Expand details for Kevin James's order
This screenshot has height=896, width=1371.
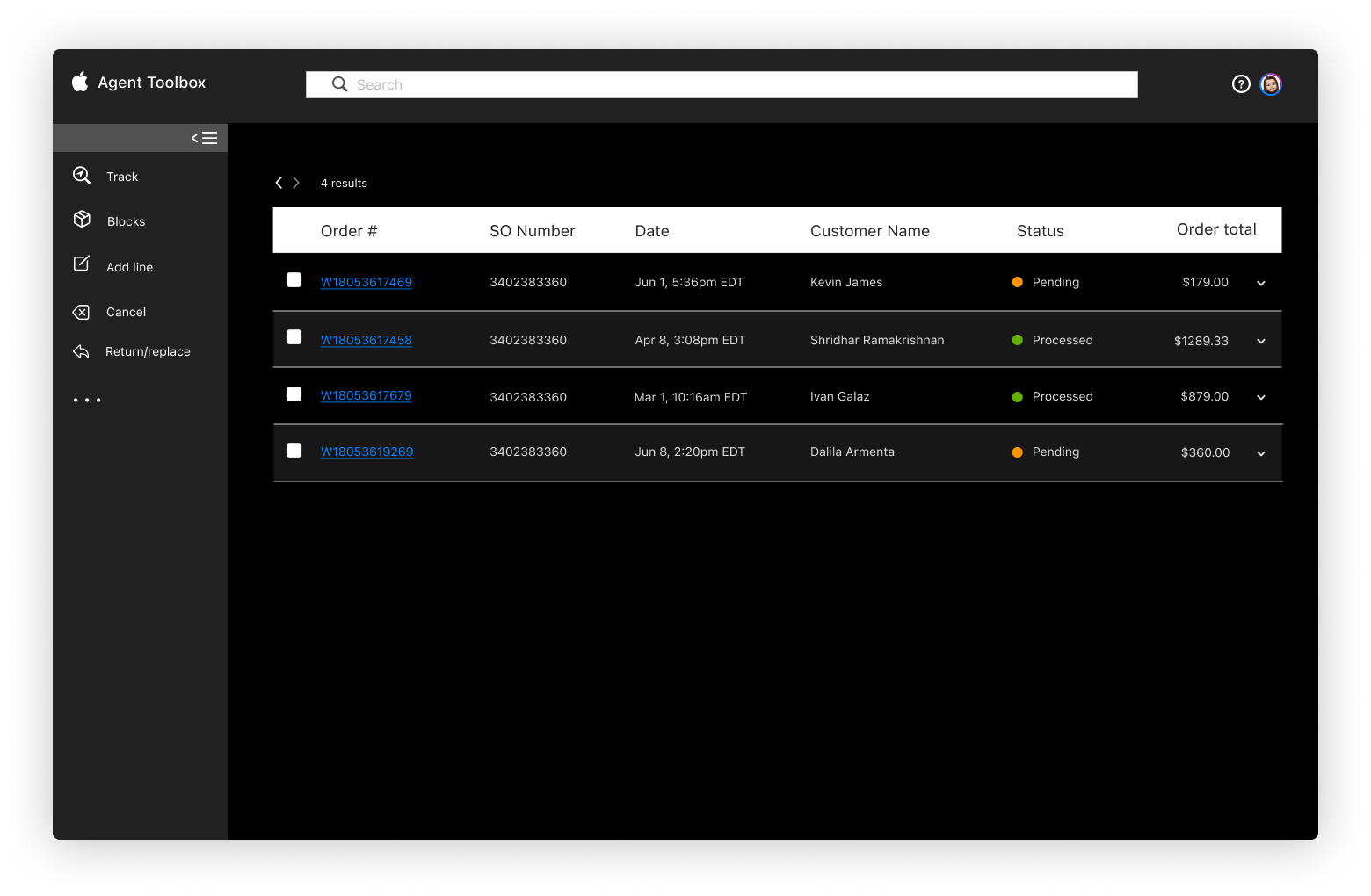(1260, 283)
